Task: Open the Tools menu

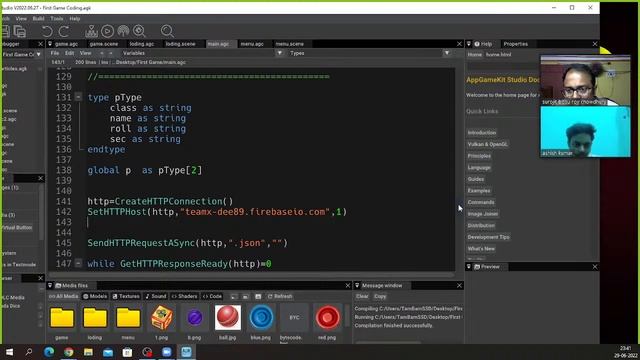Action: (57, 19)
